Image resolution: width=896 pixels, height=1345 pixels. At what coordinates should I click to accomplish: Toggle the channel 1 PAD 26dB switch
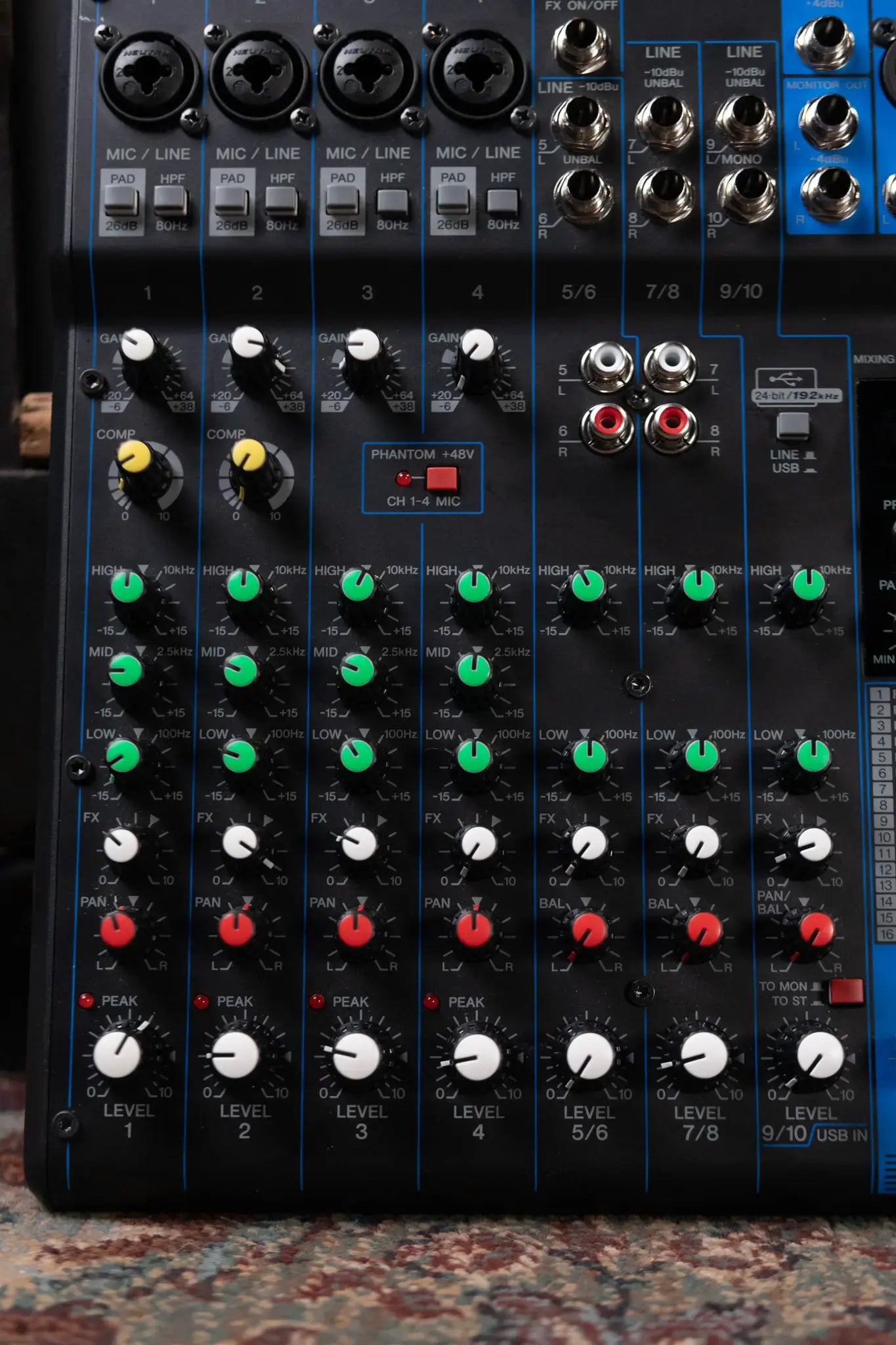121,200
